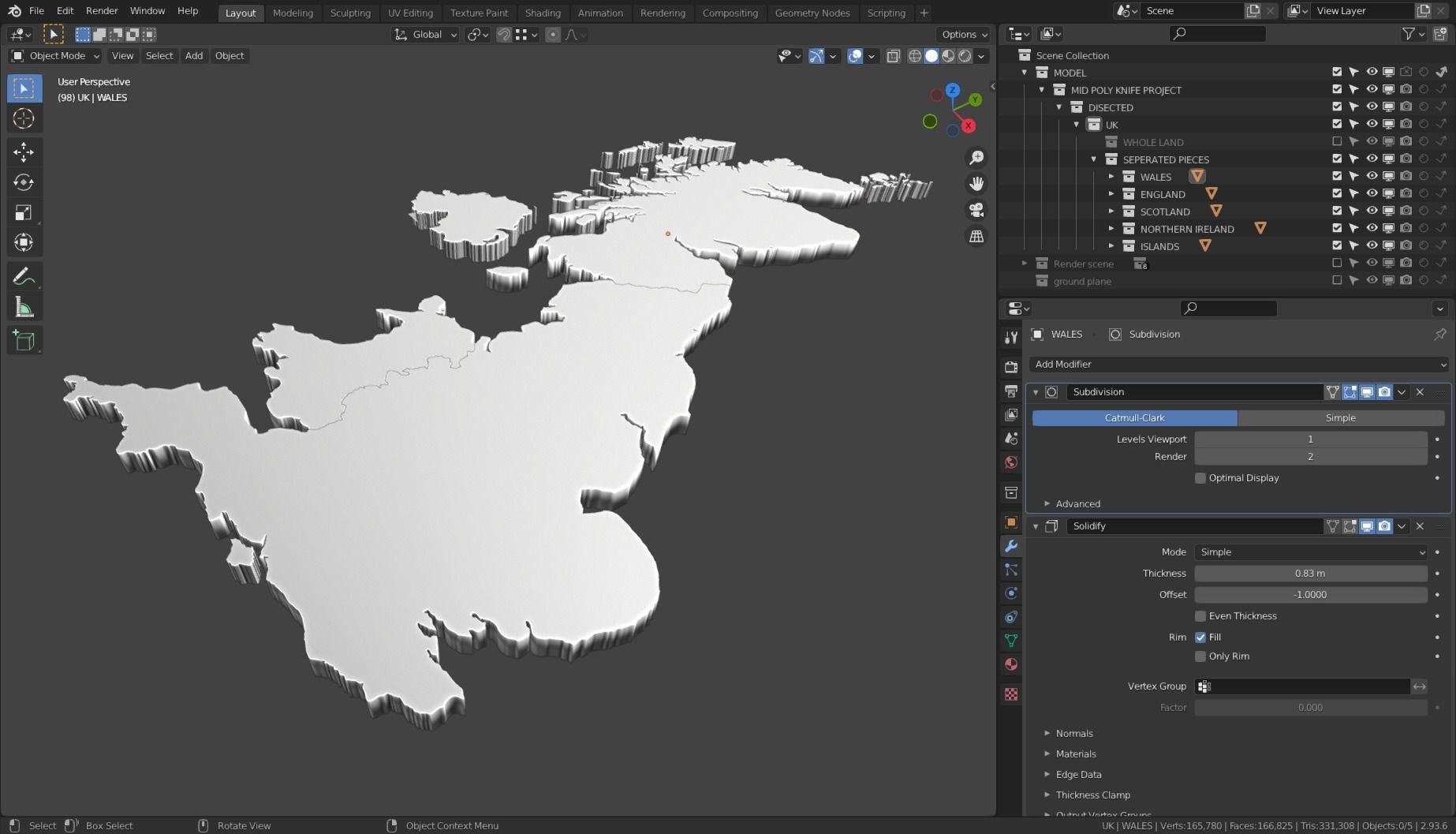Enable the ground plane collection checkbox
Image resolution: width=1456 pixels, height=834 pixels.
[1337, 281]
